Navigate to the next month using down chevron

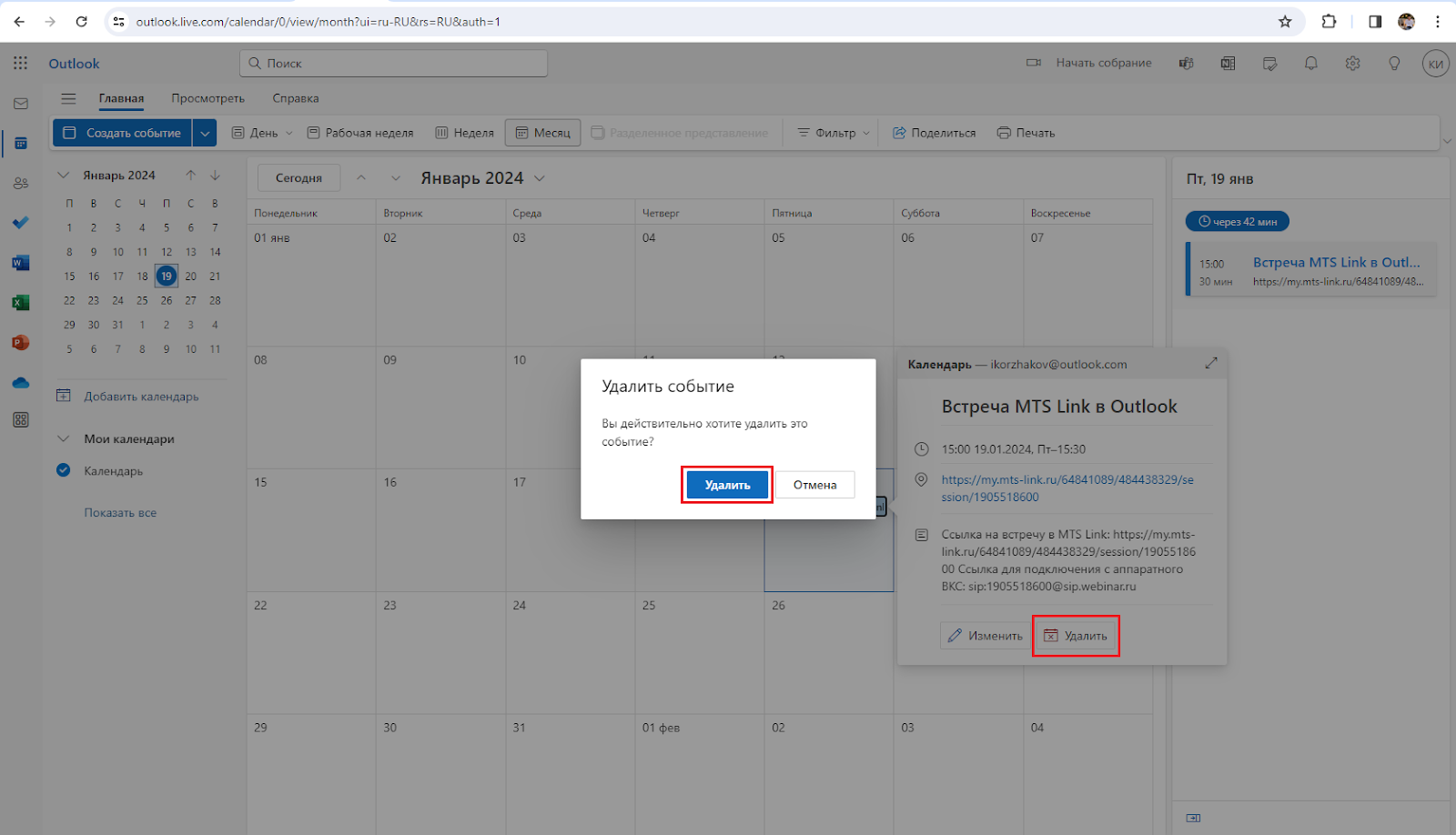coord(396,178)
